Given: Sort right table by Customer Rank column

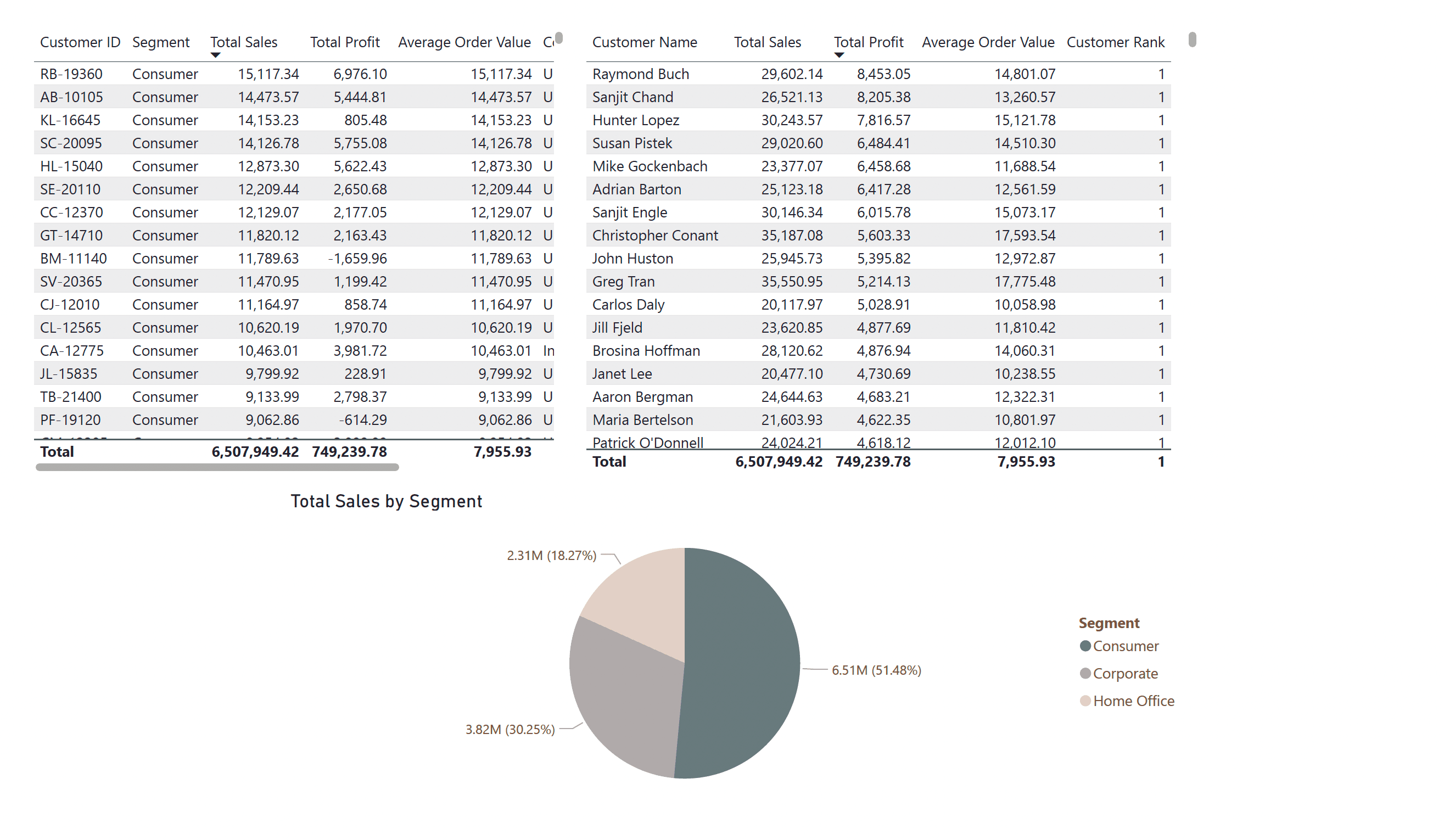Looking at the screenshot, I should pos(1116,42).
